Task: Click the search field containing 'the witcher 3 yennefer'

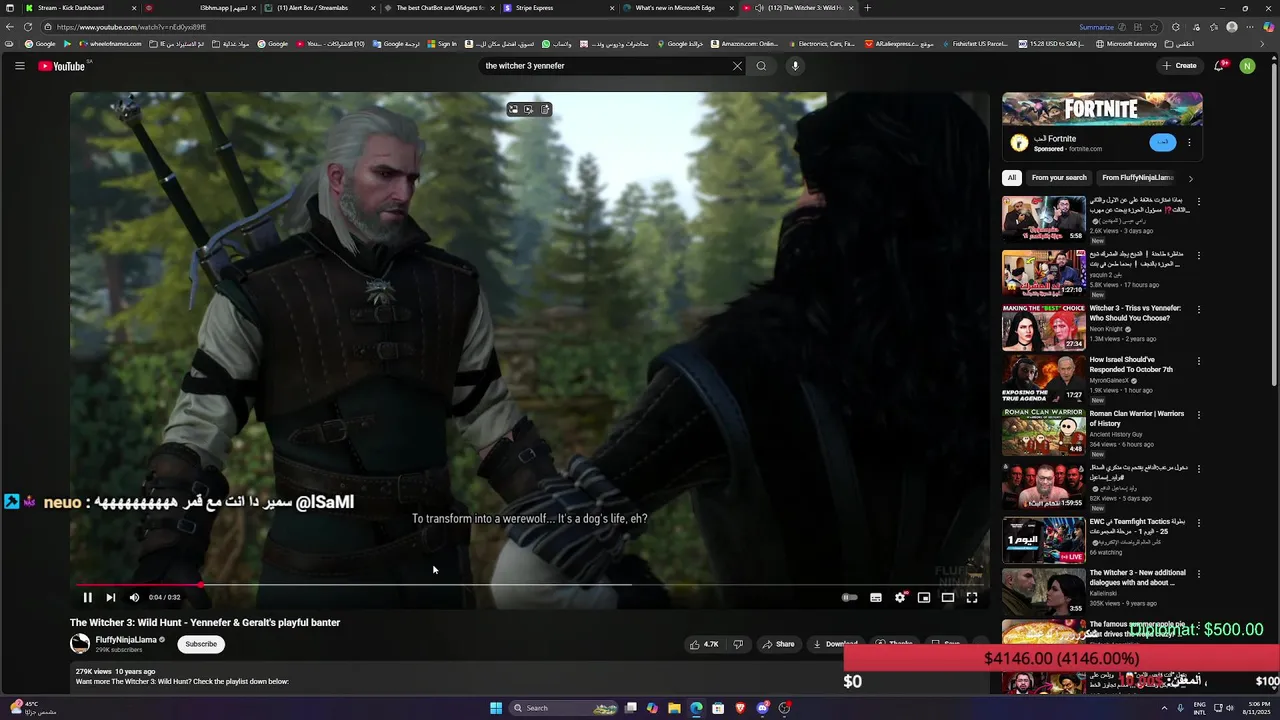Action: click(603, 66)
